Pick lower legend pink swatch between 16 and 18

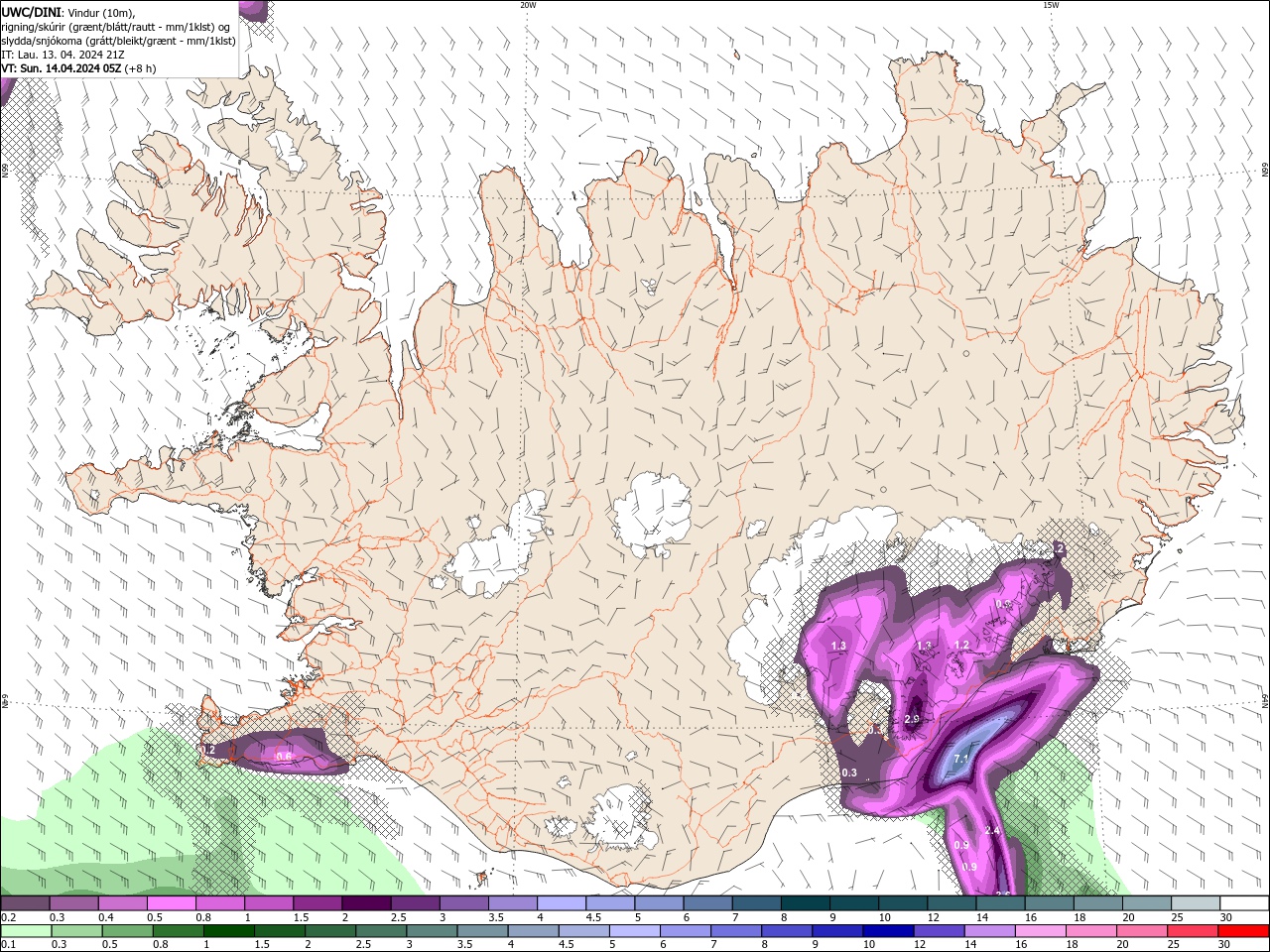(1042, 931)
